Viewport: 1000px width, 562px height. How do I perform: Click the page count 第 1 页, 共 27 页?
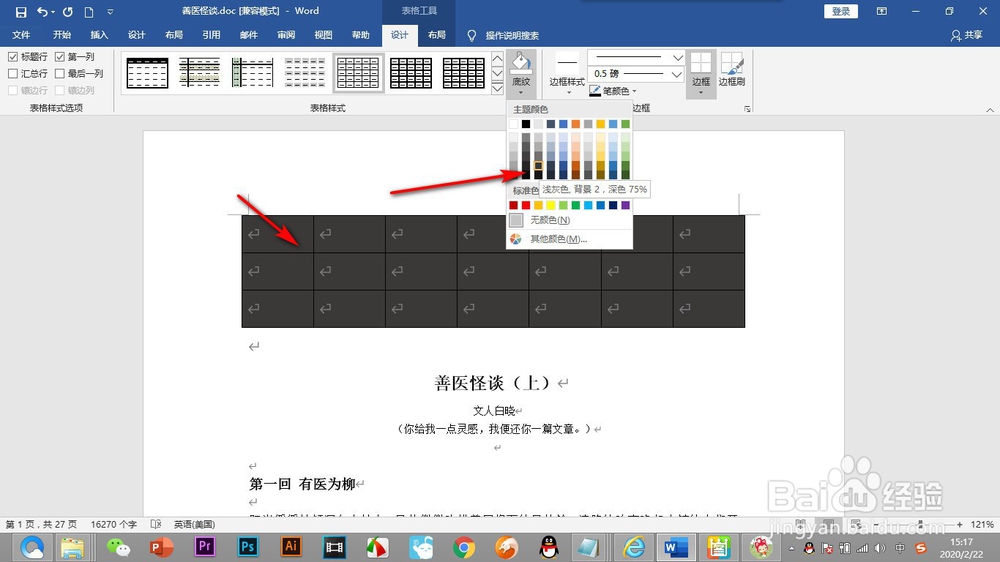(x=41, y=524)
